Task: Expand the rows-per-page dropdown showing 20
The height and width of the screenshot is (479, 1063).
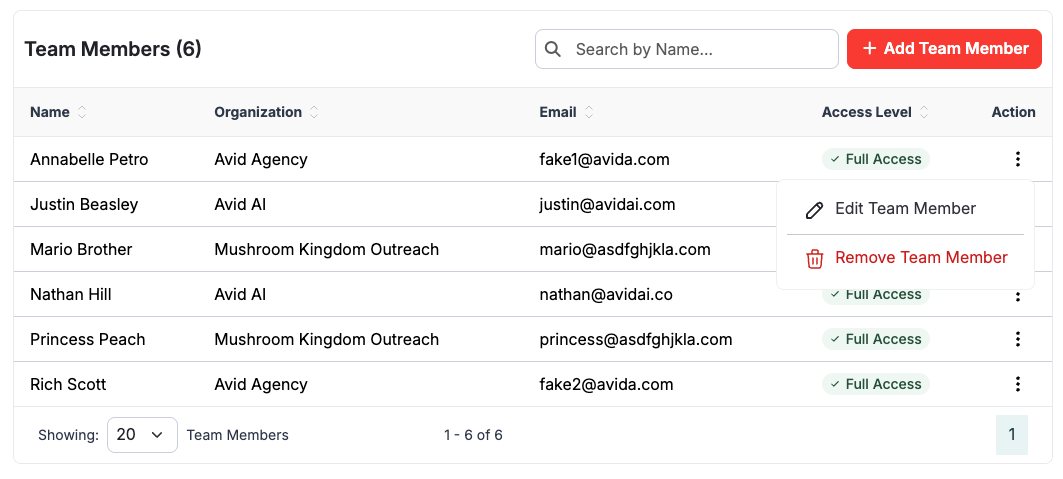Action: [x=142, y=435]
